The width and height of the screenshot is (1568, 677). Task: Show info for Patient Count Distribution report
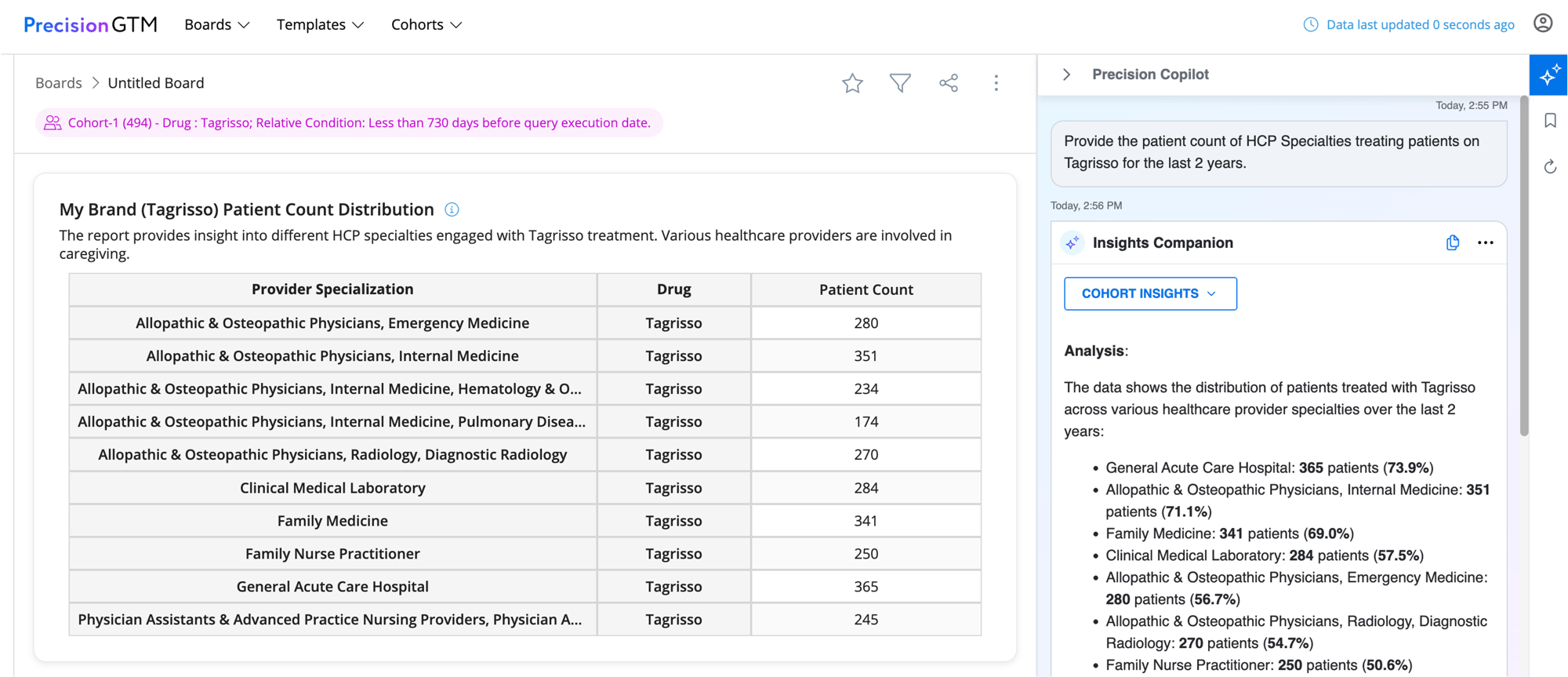point(452,209)
